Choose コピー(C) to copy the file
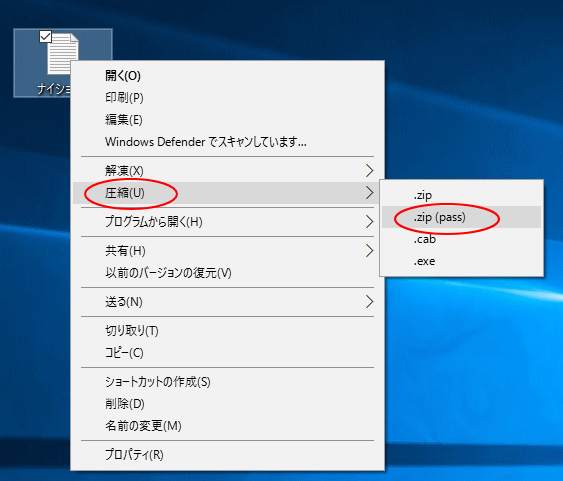The width and height of the screenshot is (563, 481). point(228,353)
